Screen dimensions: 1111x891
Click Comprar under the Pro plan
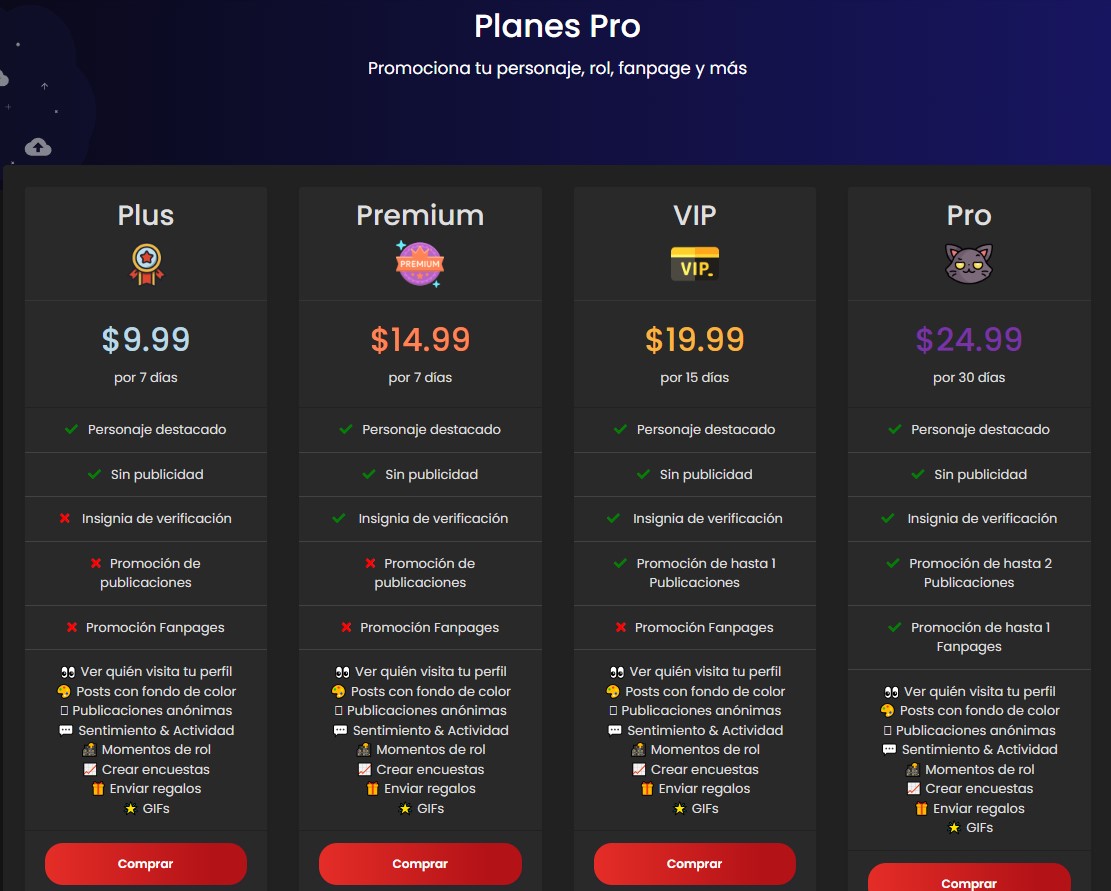tap(969, 878)
